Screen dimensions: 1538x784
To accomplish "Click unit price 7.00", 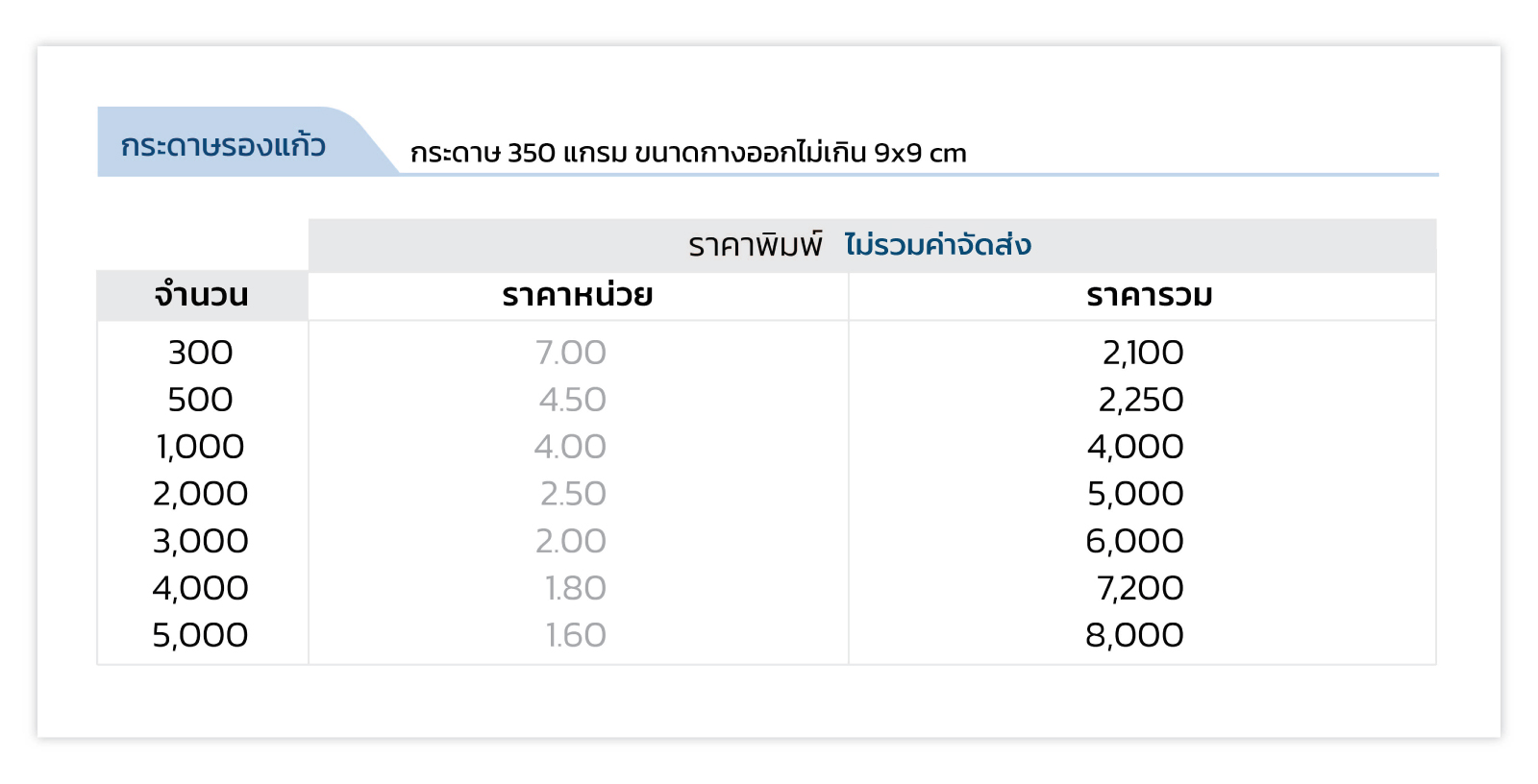I will click(571, 353).
